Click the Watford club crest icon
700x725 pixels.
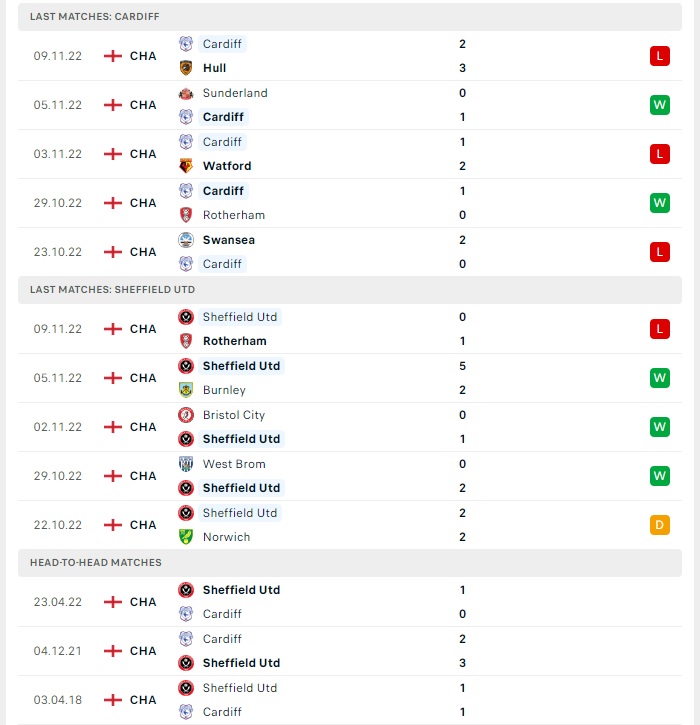[x=186, y=166]
